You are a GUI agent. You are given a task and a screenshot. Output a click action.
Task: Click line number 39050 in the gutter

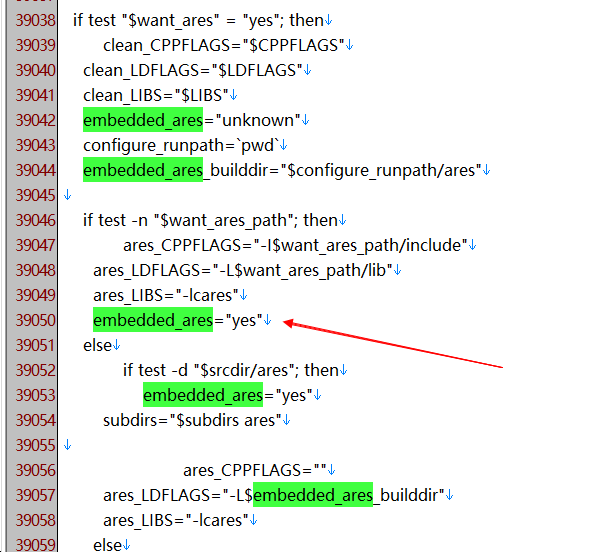coord(33,320)
